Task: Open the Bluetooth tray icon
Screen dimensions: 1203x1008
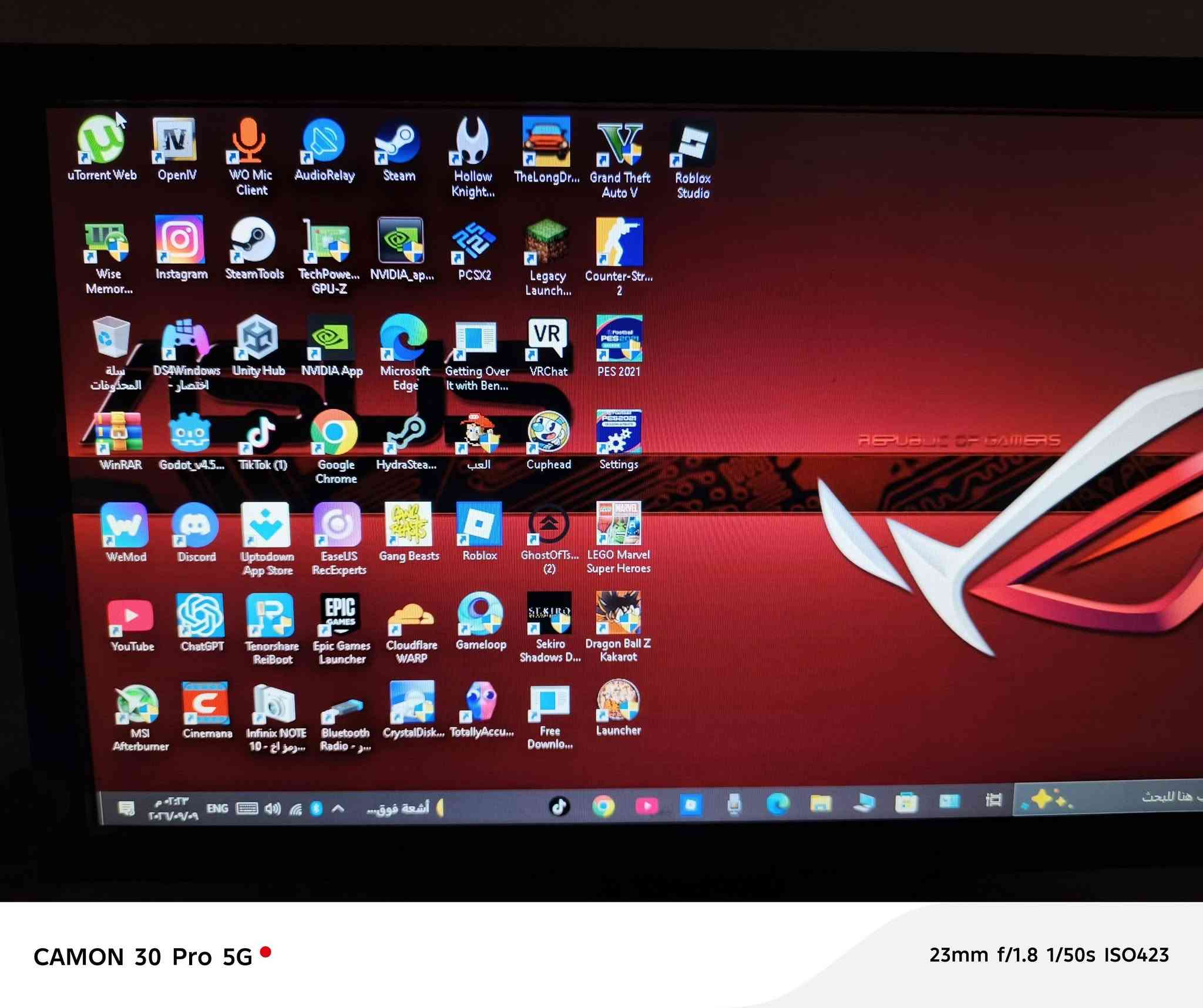Action: [316, 809]
